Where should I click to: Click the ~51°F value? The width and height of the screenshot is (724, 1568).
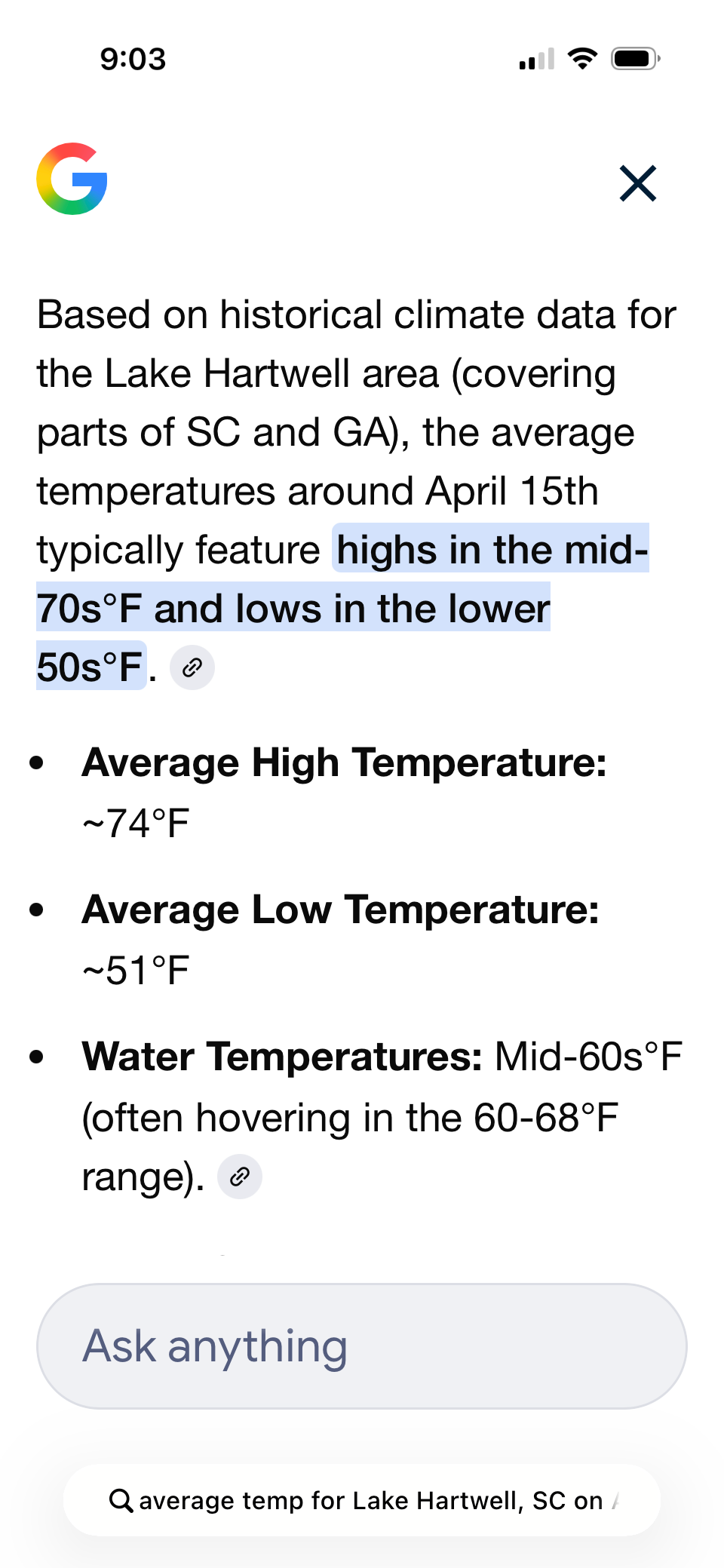(x=136, y=970)
